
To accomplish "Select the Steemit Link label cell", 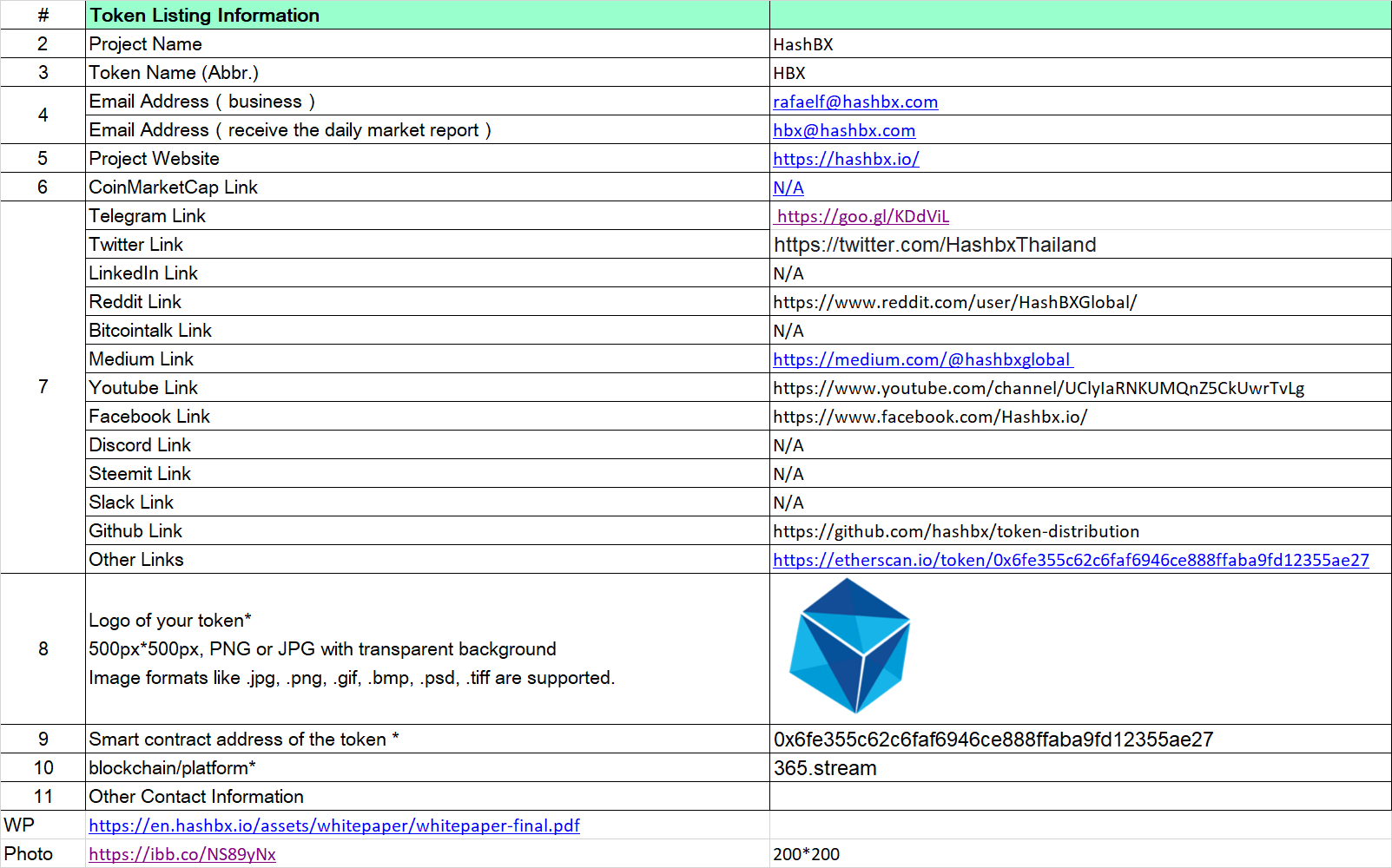I will pyautogui.click(x=427, y=474).
